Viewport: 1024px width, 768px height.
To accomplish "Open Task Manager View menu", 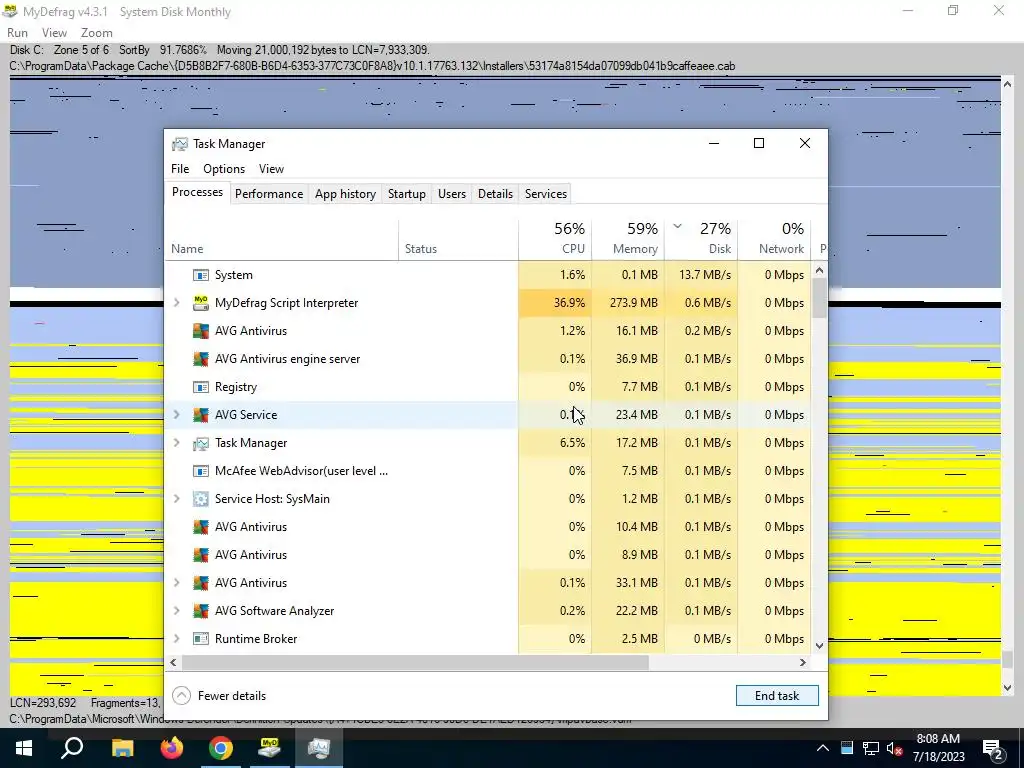I will pos(271,169).
